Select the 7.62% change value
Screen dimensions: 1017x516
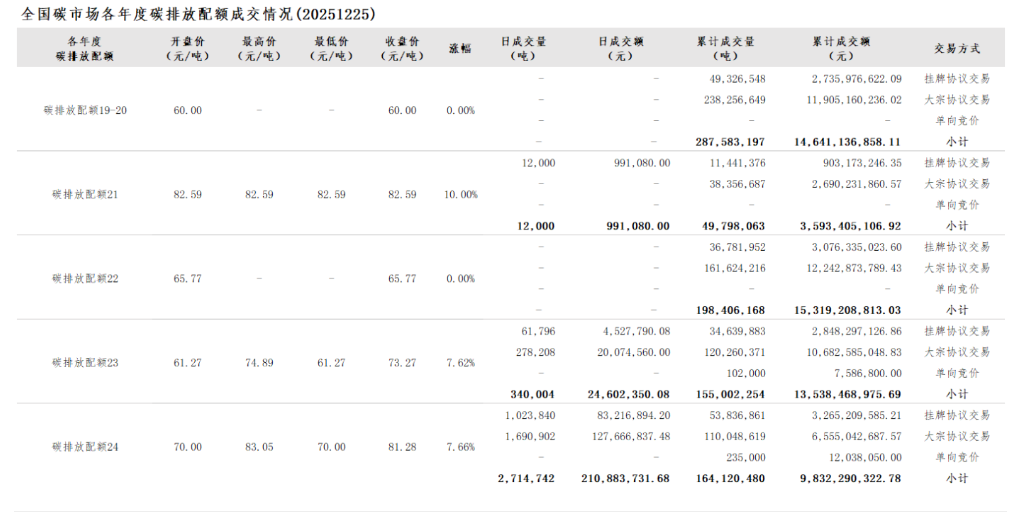tap(460, 362)
